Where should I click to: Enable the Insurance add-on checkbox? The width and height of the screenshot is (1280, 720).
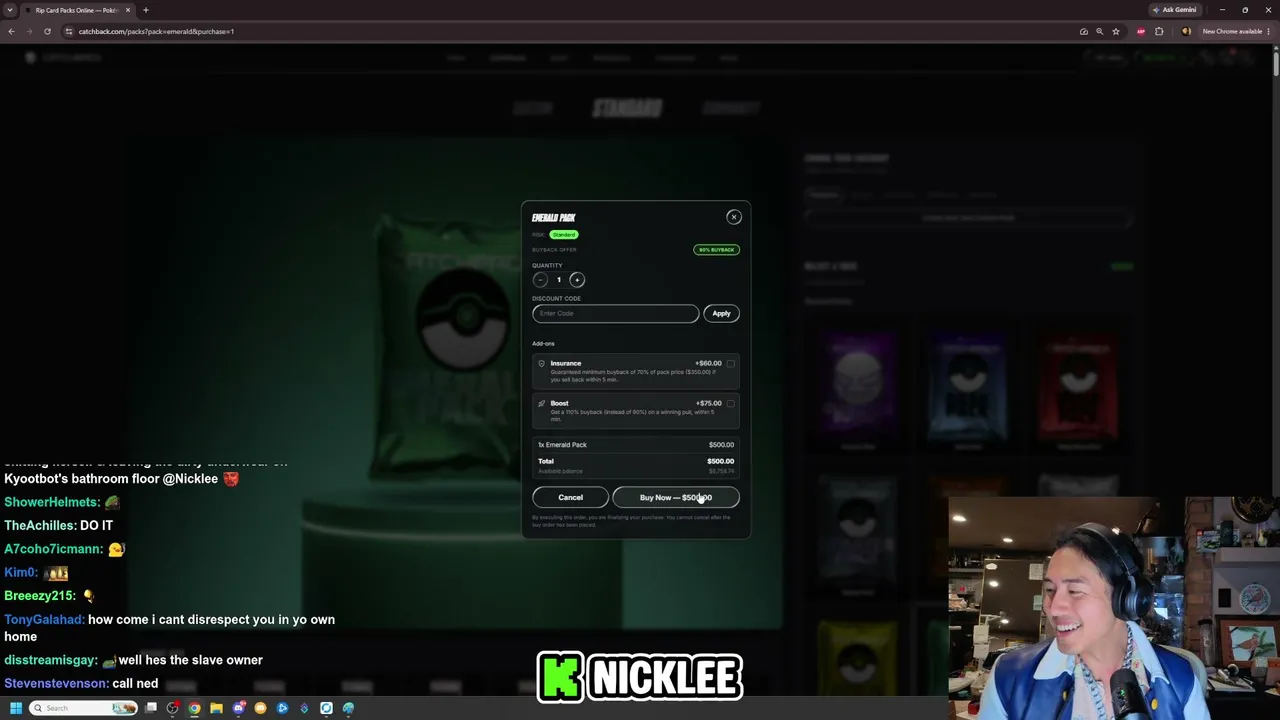coord(731,364)
